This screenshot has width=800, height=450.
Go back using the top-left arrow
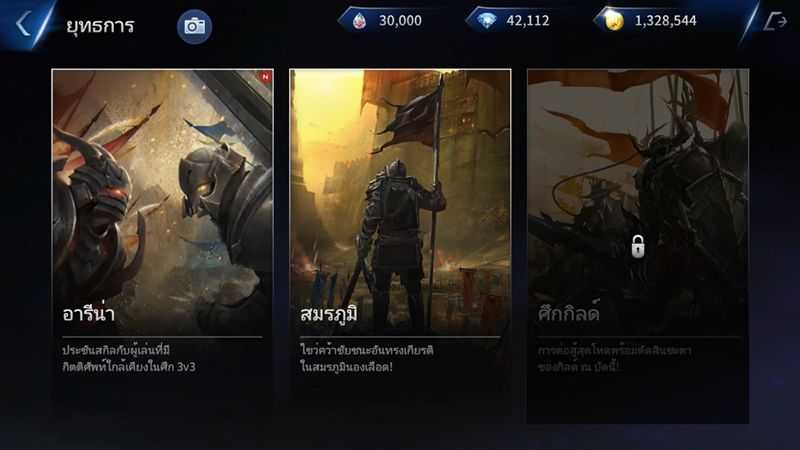[x=23, y=24]
